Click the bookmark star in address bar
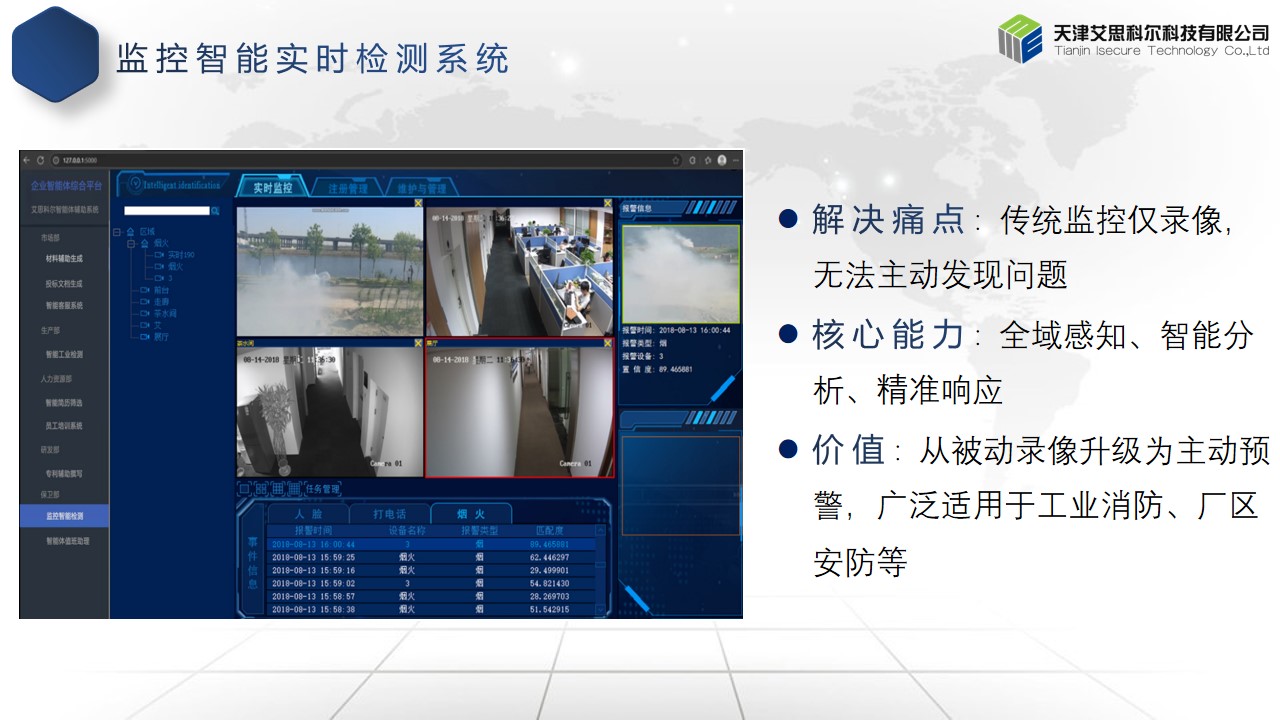Viewport: 1280px width, 720px height. 675,160
